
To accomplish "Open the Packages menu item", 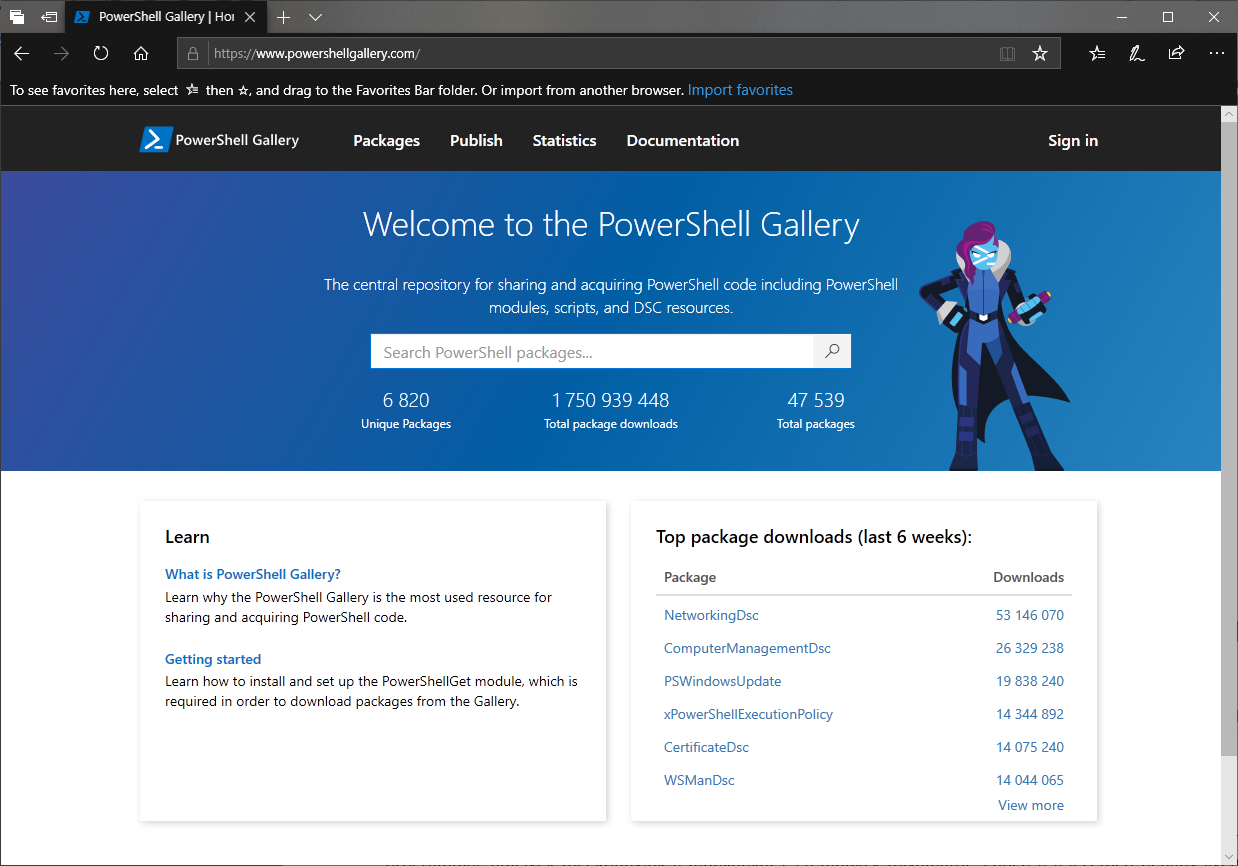I will [x=386, y=141].
